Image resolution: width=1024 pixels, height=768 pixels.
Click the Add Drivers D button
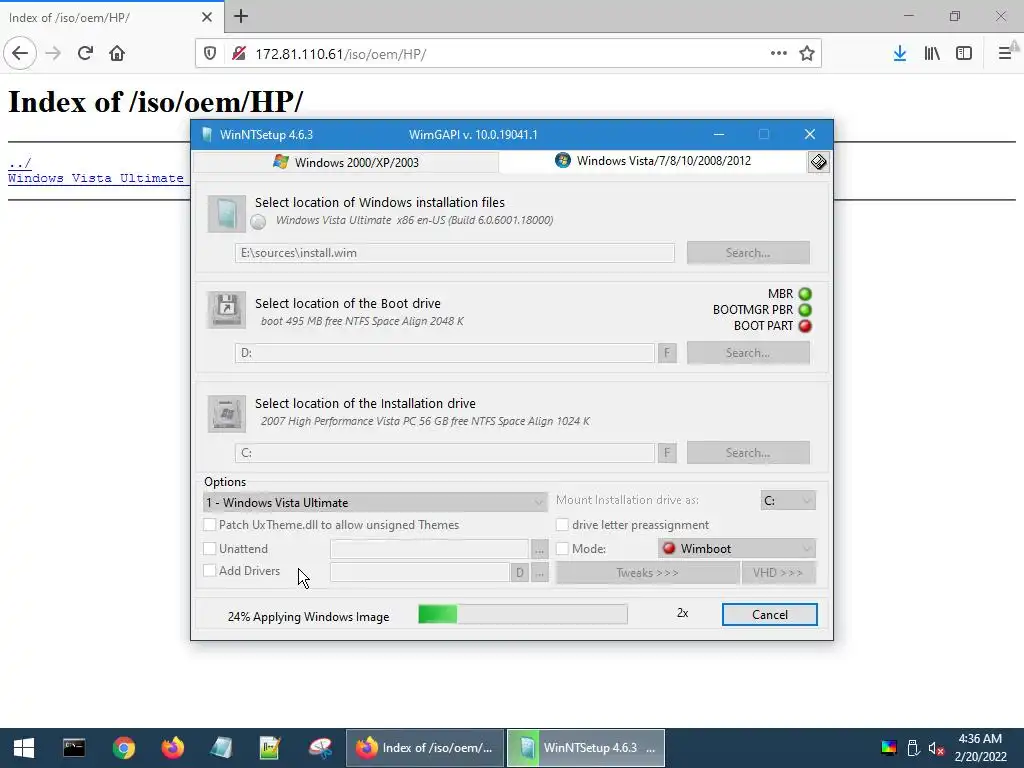(x=519, y=573)
